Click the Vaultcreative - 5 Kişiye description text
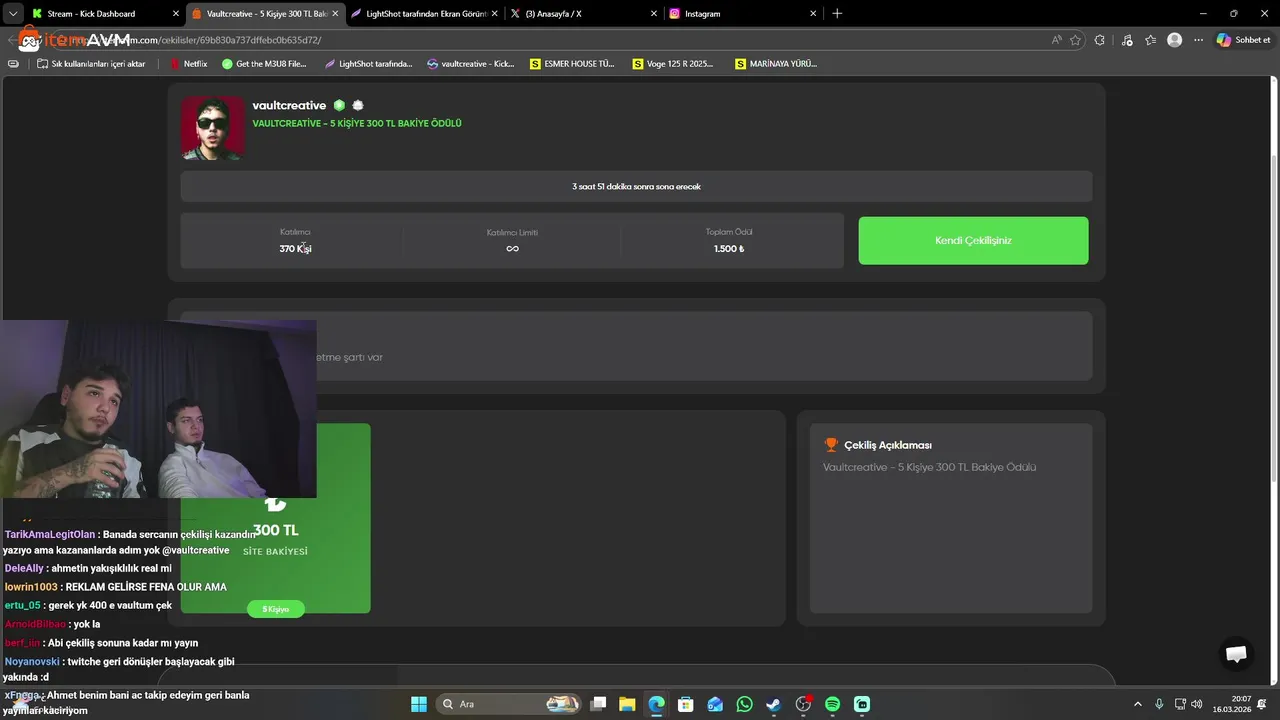1280x720 pixels. pos(929,467)
